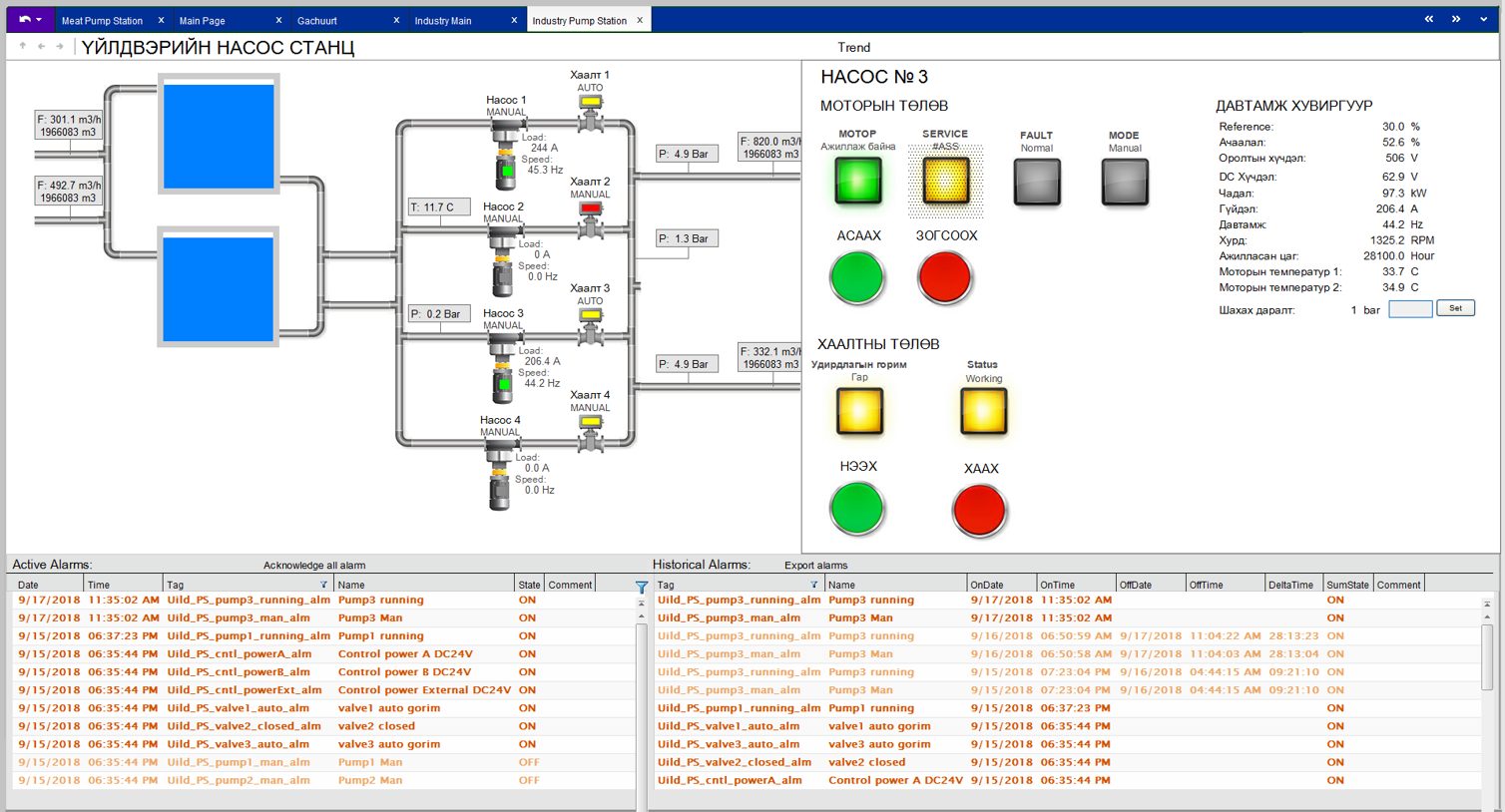Click the gray FAULT indicator lamp
The width and height of the screenshot is (1505, 812).
coord(1037,183)
